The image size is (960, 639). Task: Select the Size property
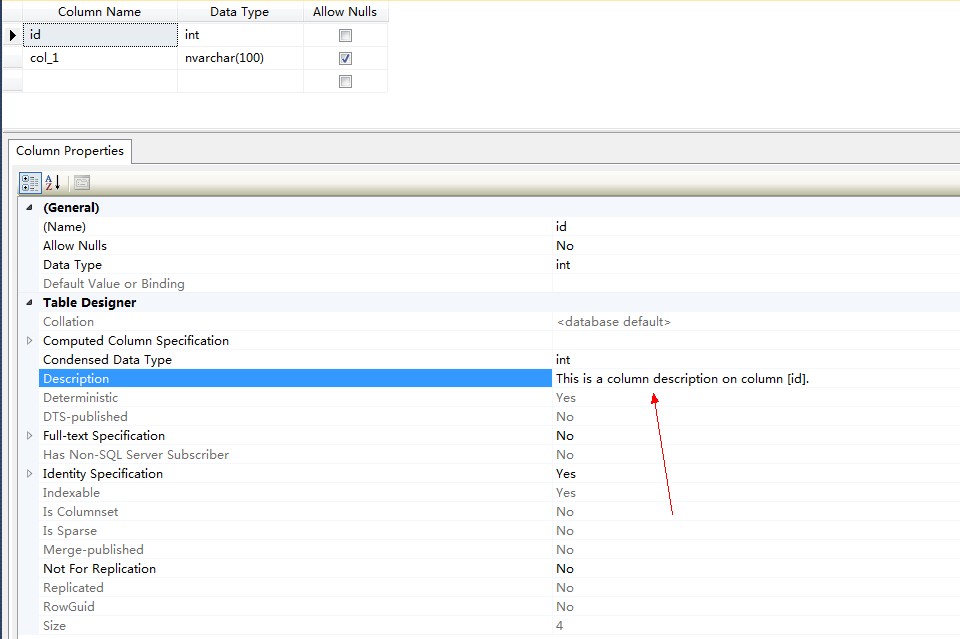click(x=295, y=625)
